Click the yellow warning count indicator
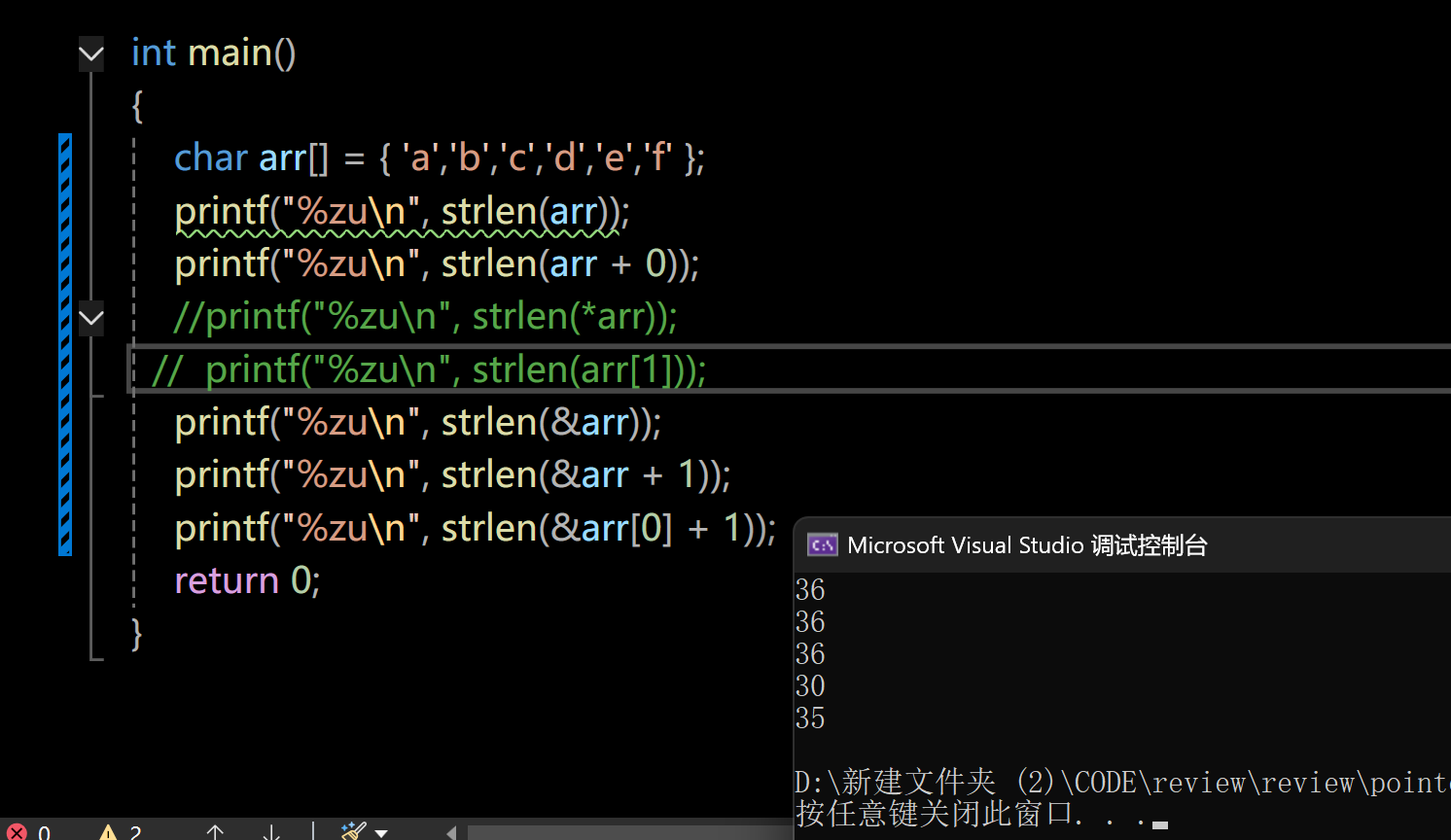 pos(122,832)
